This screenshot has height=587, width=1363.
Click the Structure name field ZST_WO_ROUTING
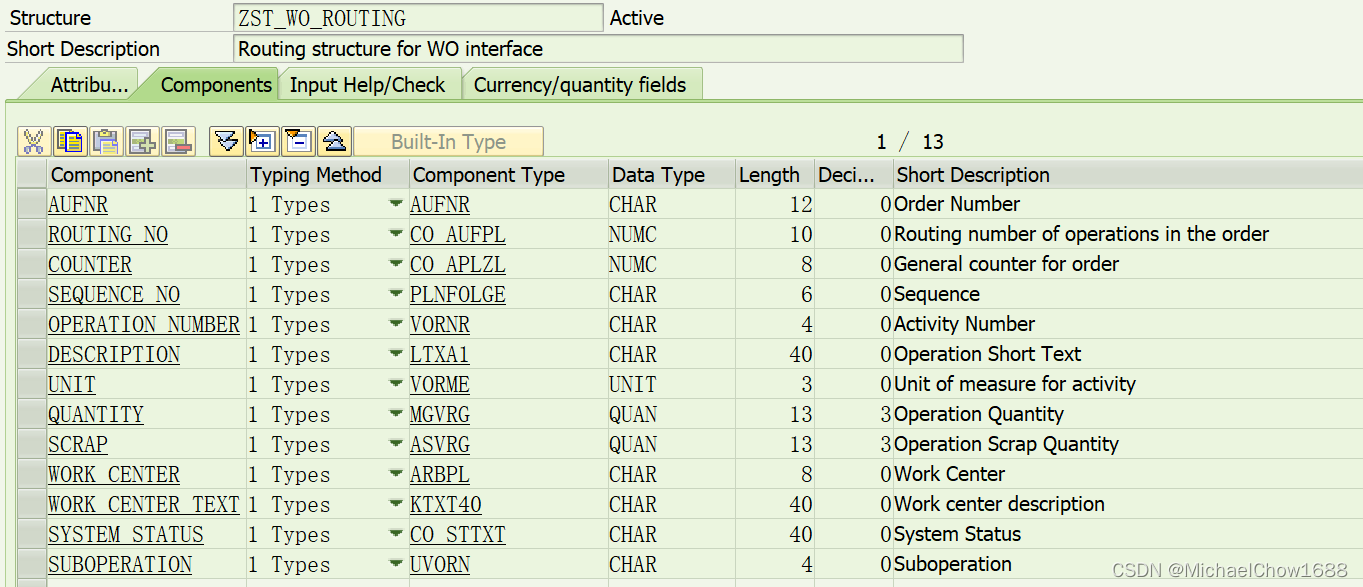(417, 18)
